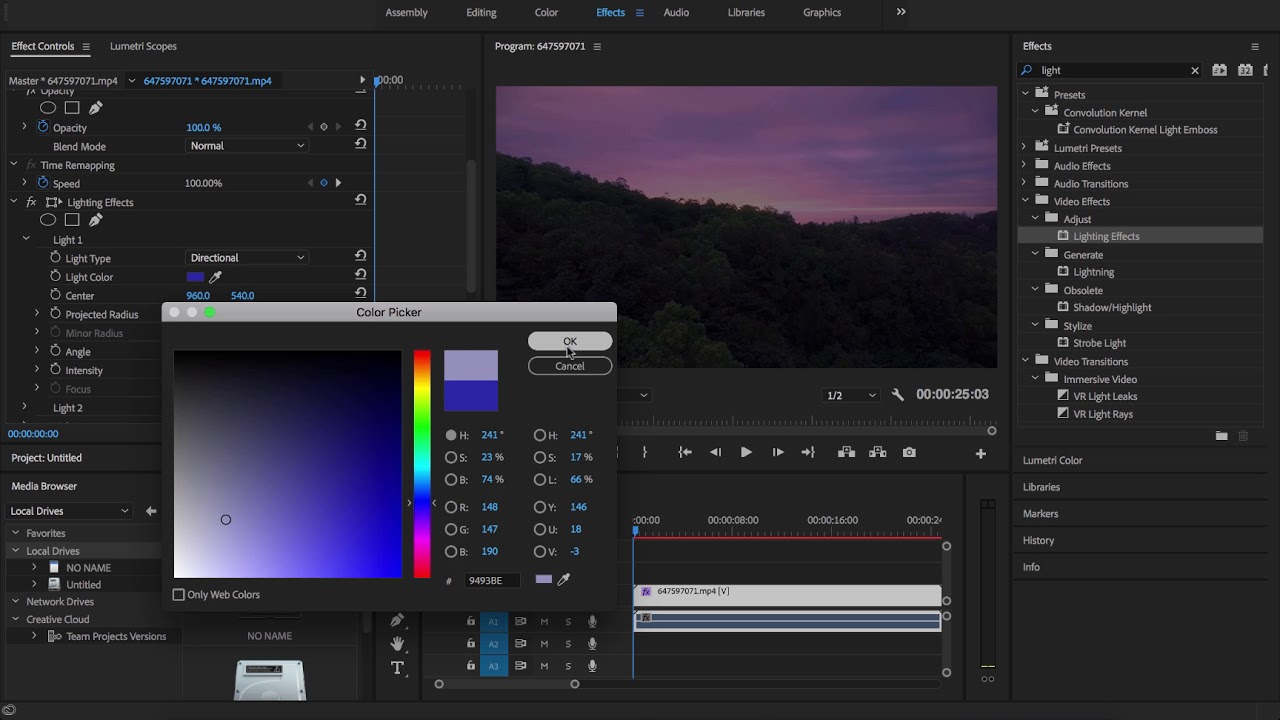Open the Light Type Directional dropdown
This screenshot has height=720, width=1280.
(247, 258)
